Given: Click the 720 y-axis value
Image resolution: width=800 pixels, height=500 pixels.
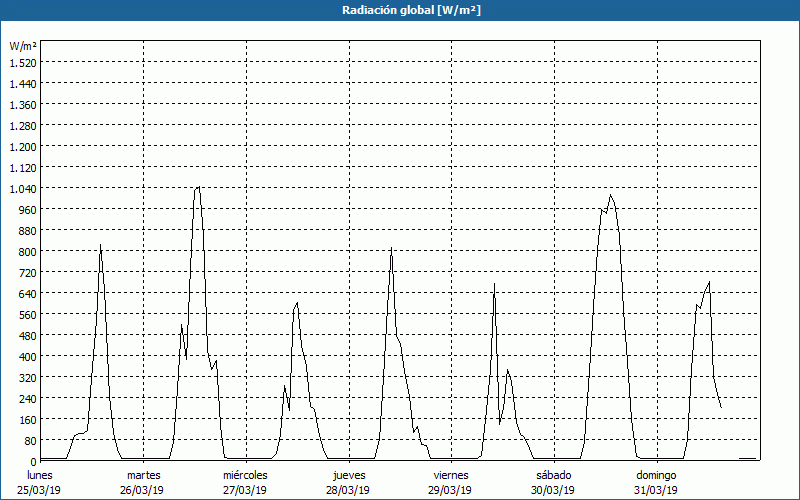Looking at the screenshot, I should tap(29, 272).
